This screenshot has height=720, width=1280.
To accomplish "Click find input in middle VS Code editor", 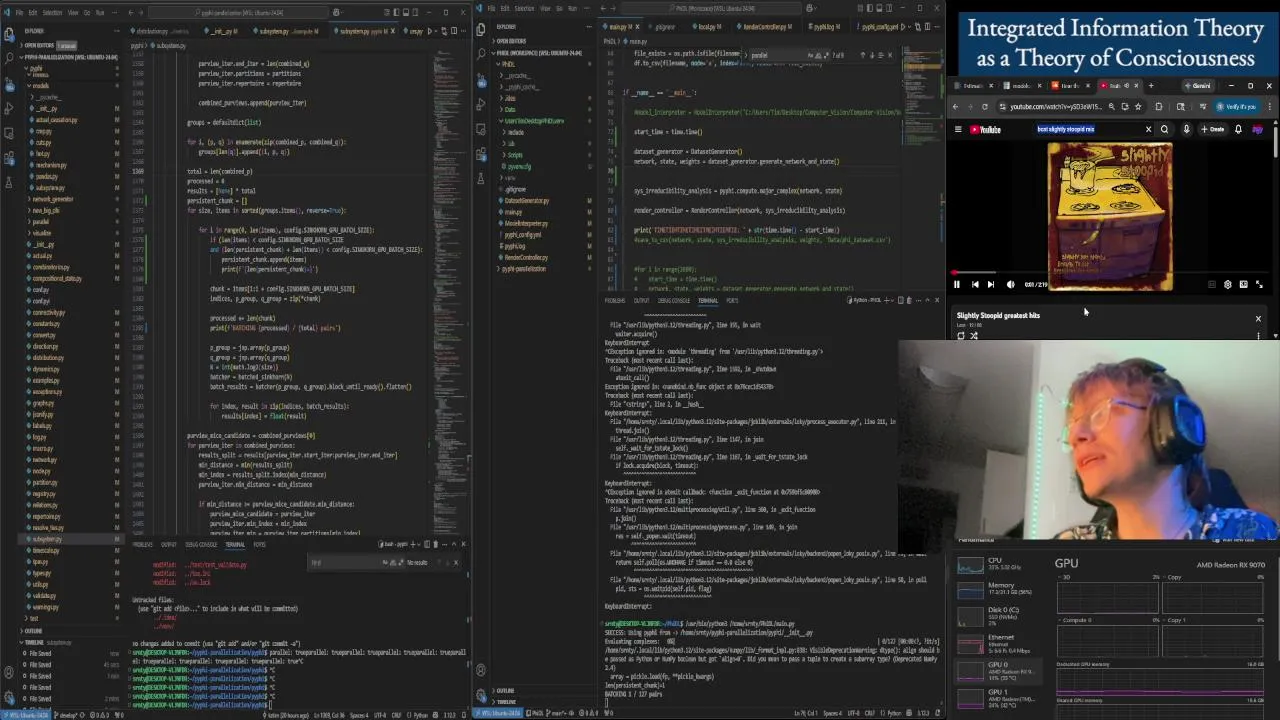I will point(778,55).
